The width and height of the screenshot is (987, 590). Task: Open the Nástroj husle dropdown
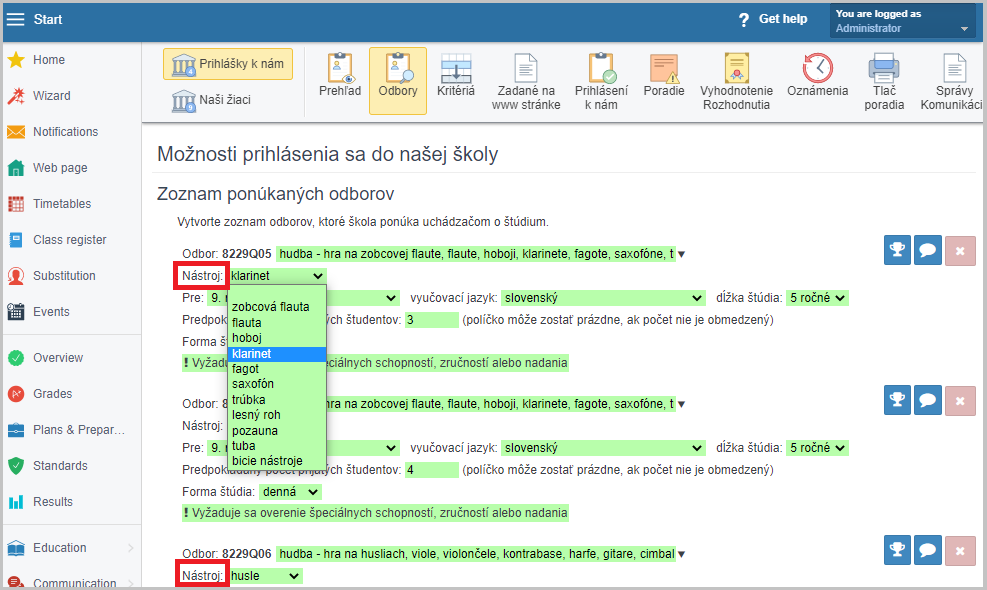click(x=265, y=576)
